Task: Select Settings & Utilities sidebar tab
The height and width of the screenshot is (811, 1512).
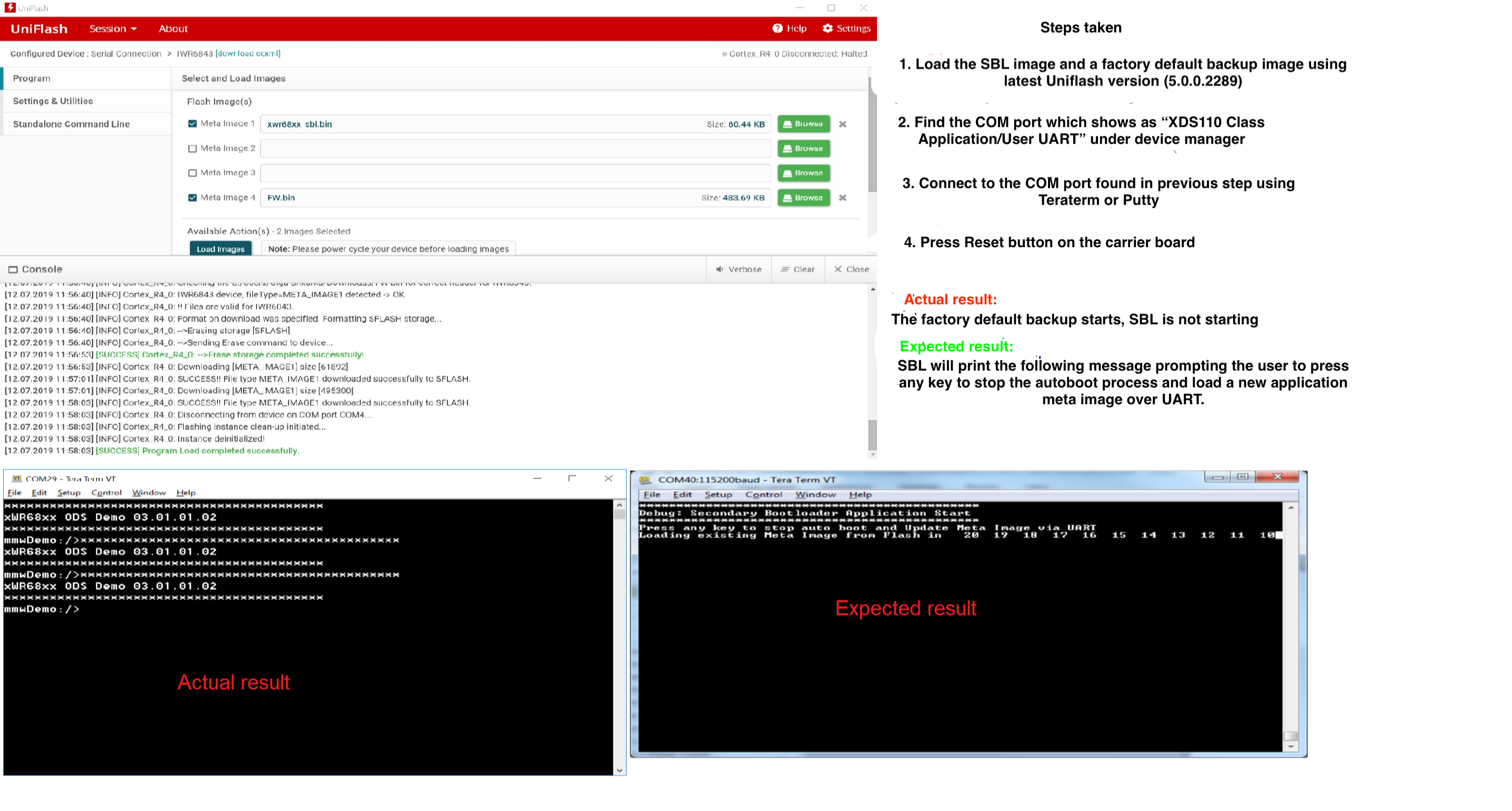Action: point(53,101)
